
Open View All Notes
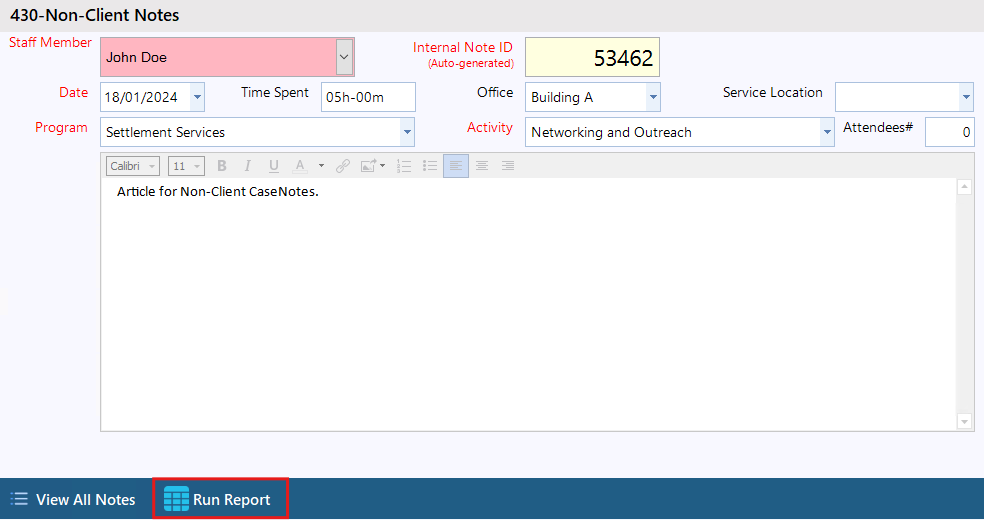point(73,499)
